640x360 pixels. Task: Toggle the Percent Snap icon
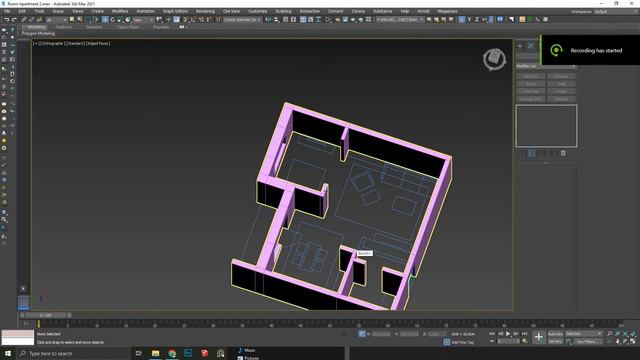click(201, 19)
